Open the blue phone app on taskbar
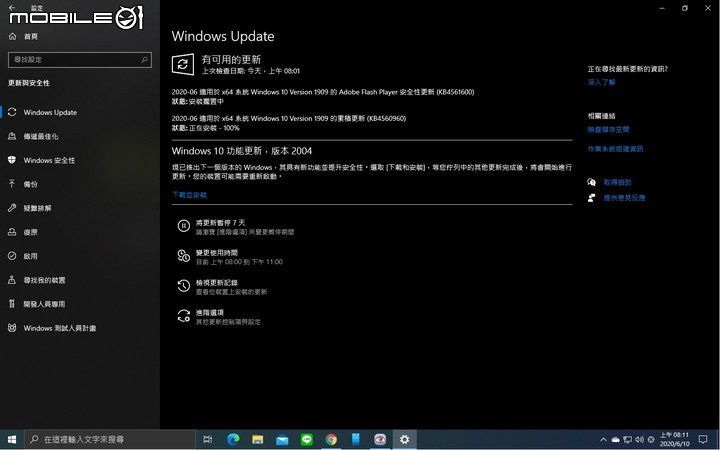 coord(355,439)
